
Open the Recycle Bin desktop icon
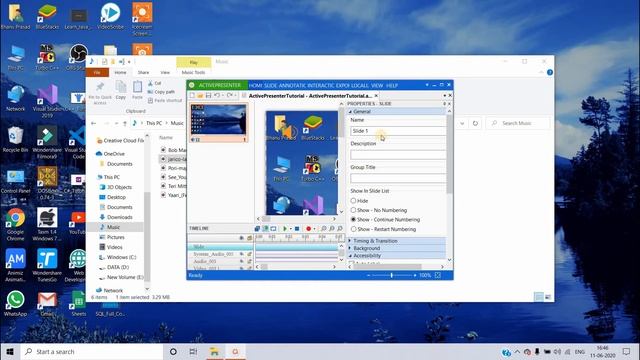point(16,140)
